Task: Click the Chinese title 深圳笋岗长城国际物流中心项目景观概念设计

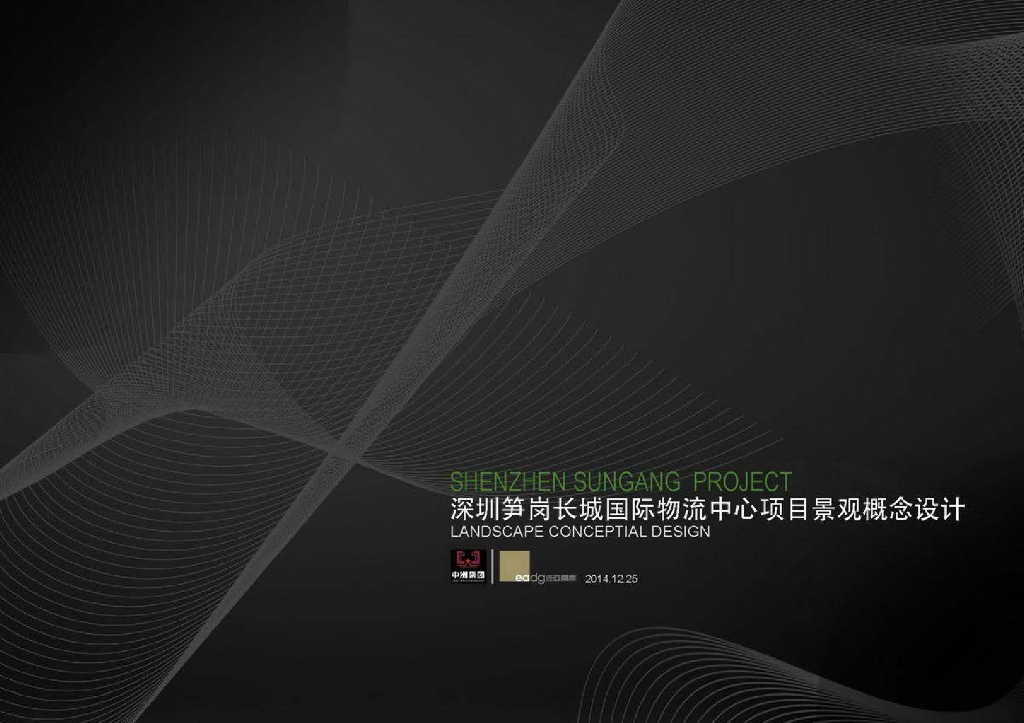Action: 712,506
